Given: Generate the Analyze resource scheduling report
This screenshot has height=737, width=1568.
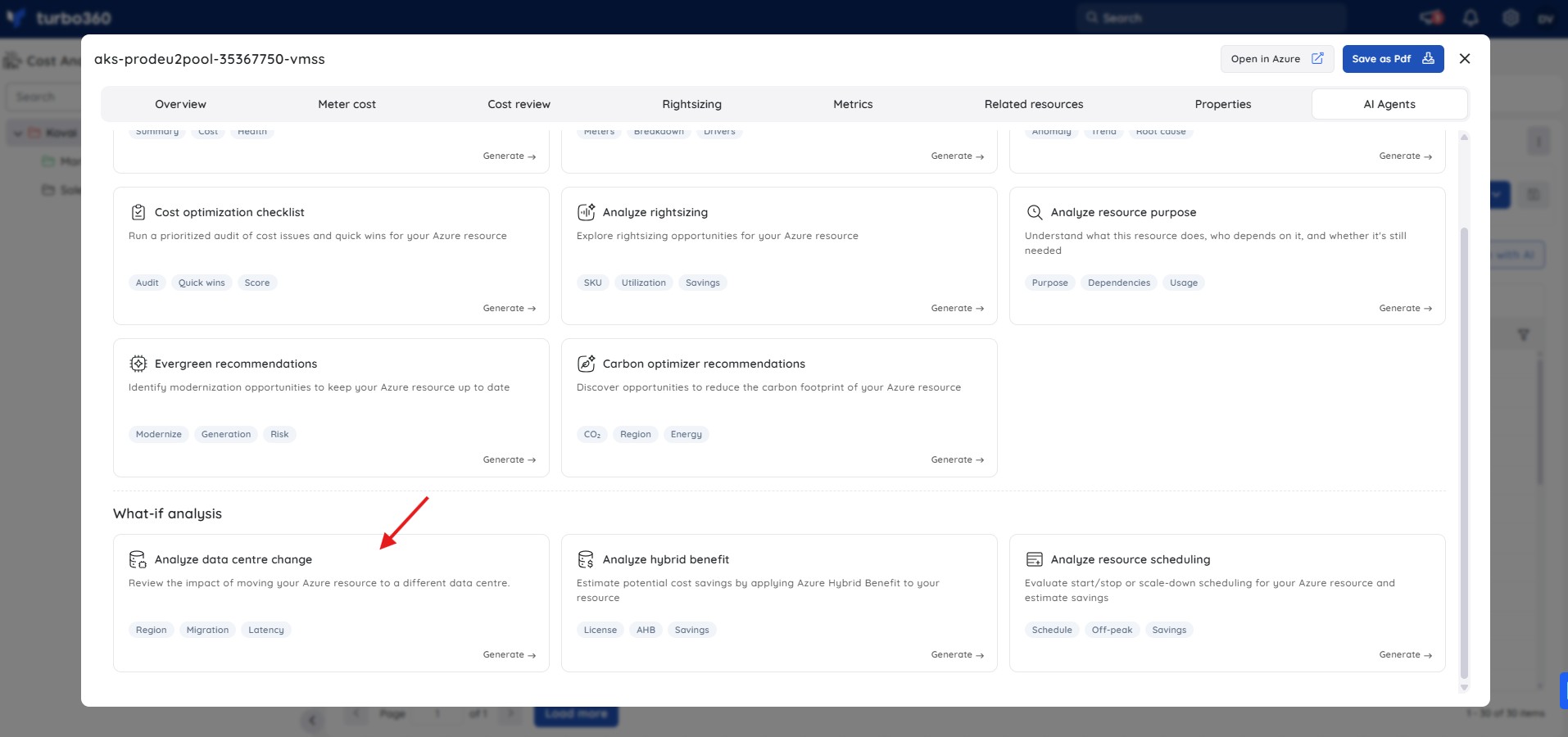Looking at the screenshot, I should pos(1406,654).
